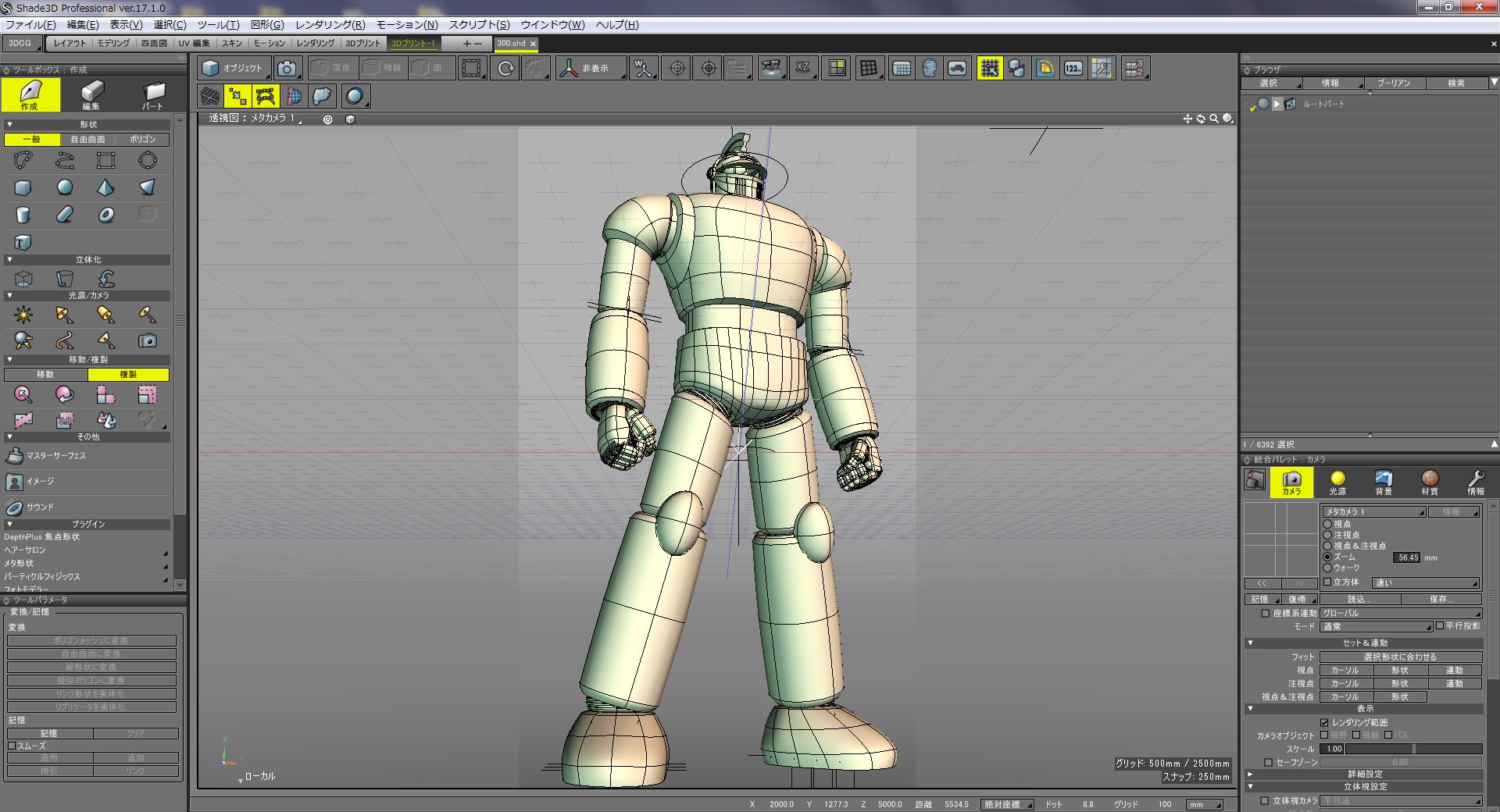Adjust the スケール slider
This screenshot has height=812, width=1500.
1413,749
